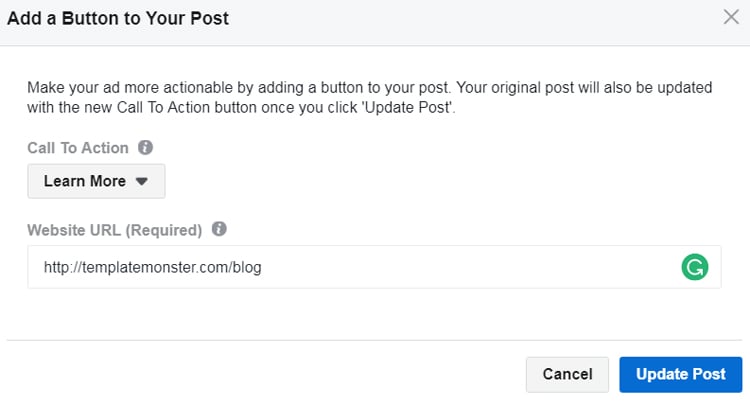This screenshot has height=405, width=750.
Task: Click the 'Website URL (Required)' label
Action: click(x=115, y=230)
